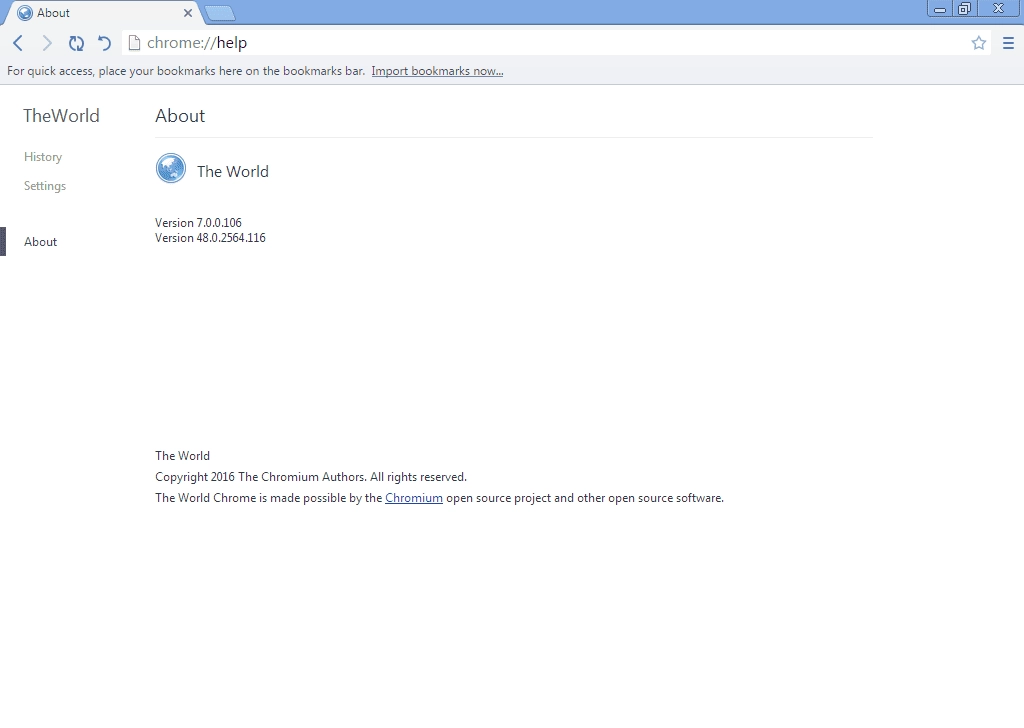Open History in the sidebar
1024x728 pixels.
click(43, 157)
